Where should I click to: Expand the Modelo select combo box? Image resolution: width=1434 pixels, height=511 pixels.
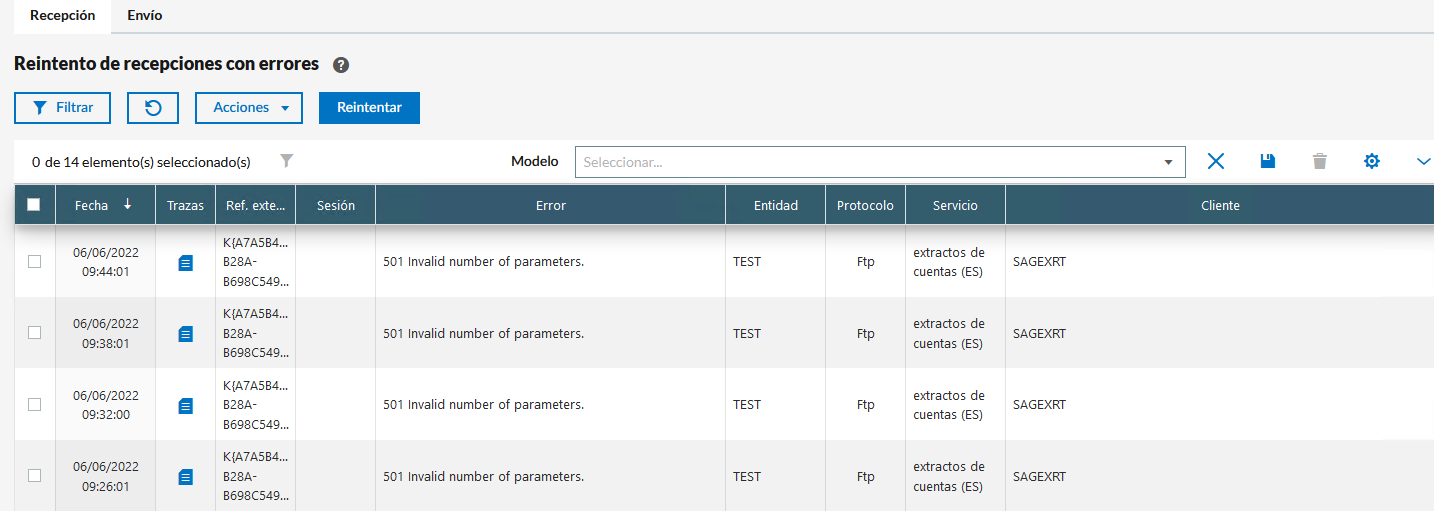pyautogui.click(x=880, y=162)
